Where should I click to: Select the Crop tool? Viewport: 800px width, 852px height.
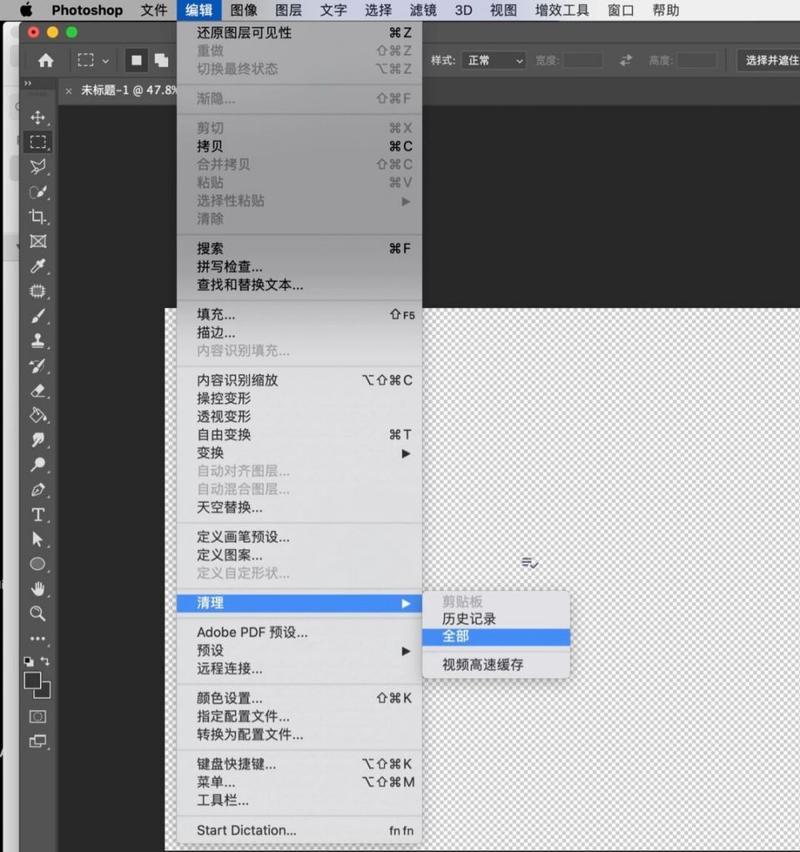tap(38, 216)
